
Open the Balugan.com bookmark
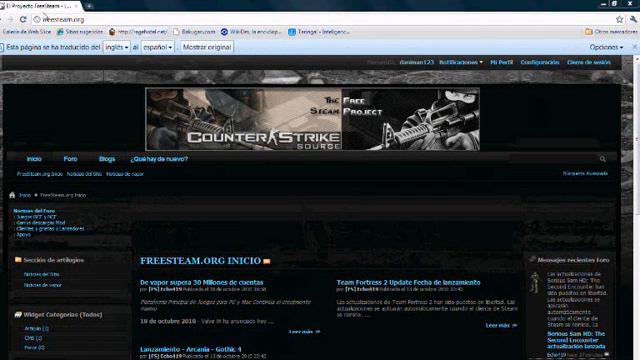194,31
